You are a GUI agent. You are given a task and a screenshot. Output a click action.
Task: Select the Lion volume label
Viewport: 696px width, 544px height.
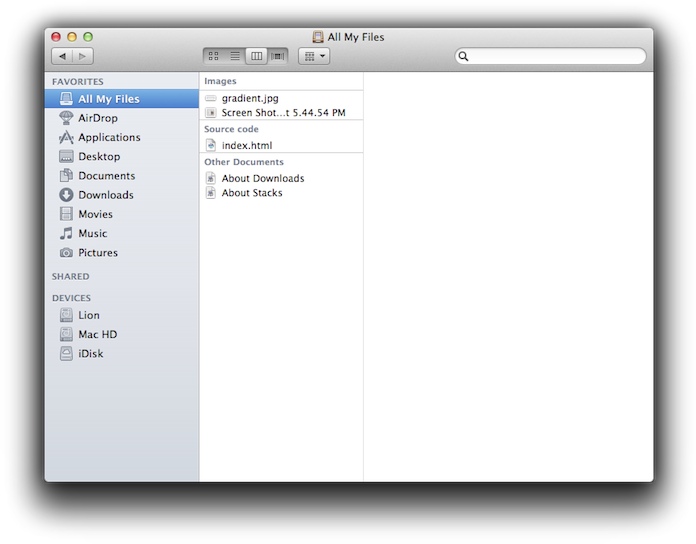89,315
